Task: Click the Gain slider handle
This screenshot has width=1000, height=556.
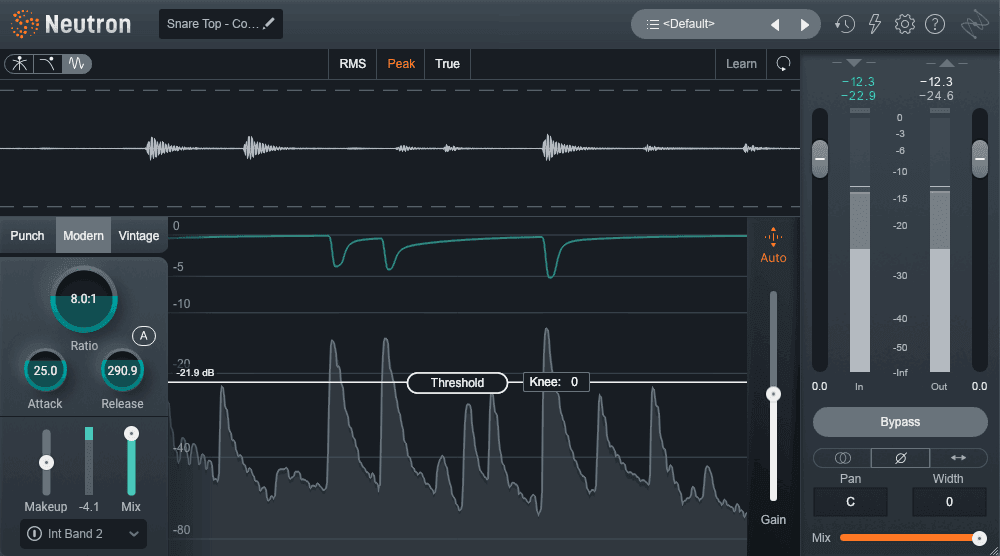Action: click(773, 394)
